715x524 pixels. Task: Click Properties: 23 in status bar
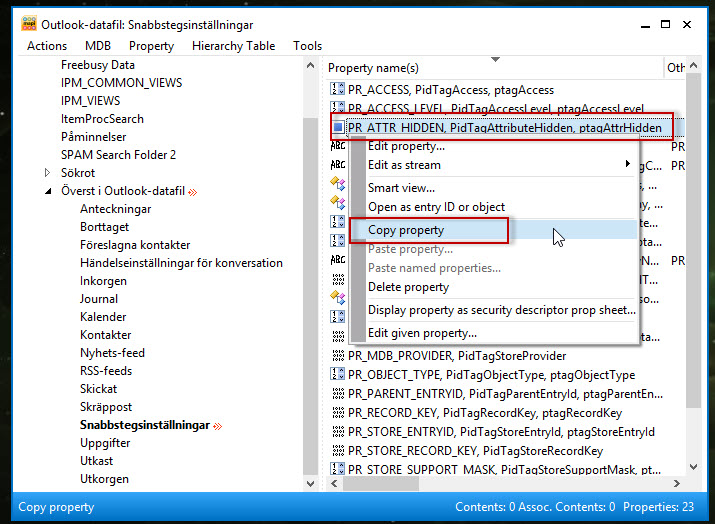(658, 507)
